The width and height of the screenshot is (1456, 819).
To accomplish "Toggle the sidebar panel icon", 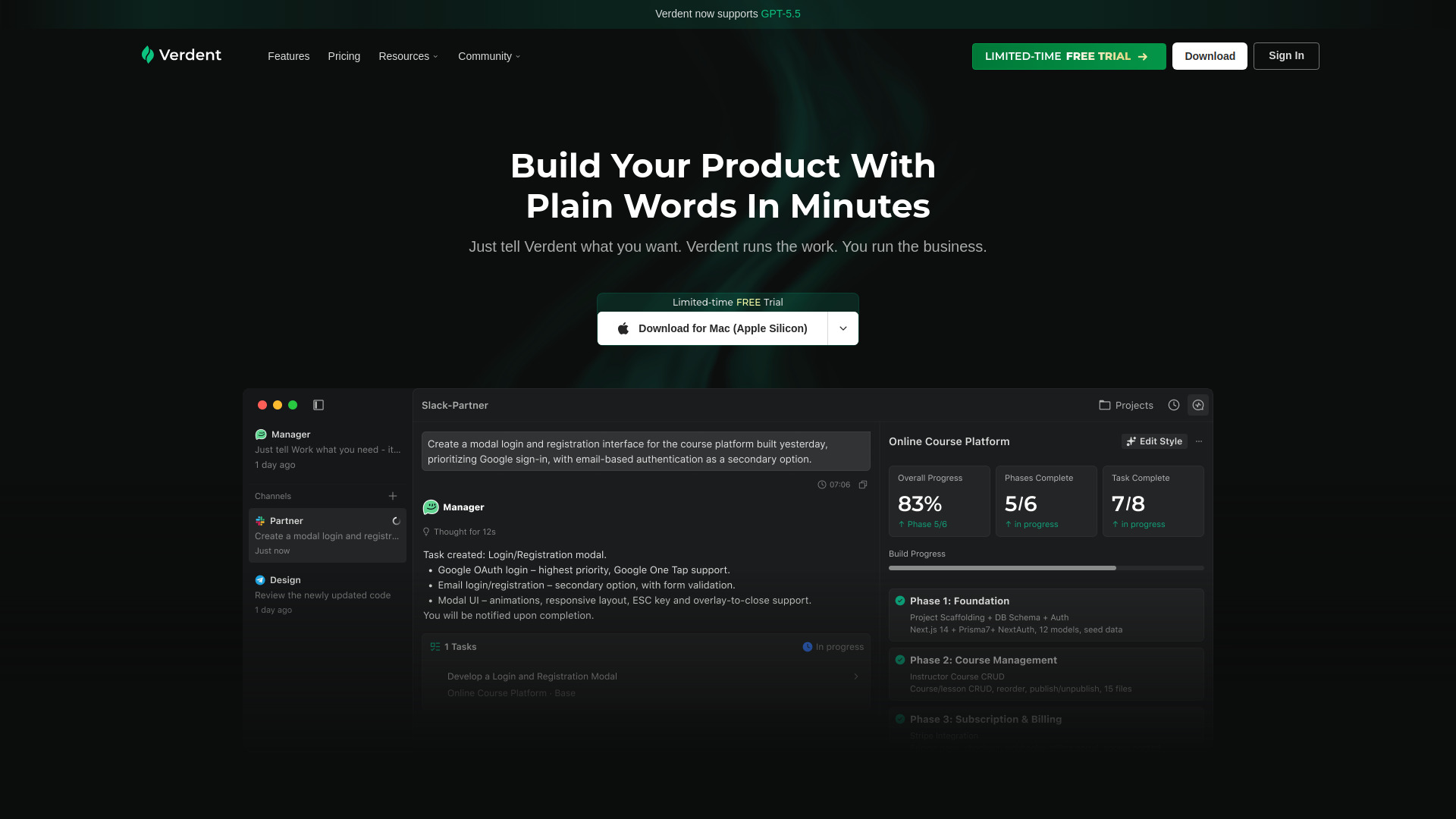I will tap(318, 405).
